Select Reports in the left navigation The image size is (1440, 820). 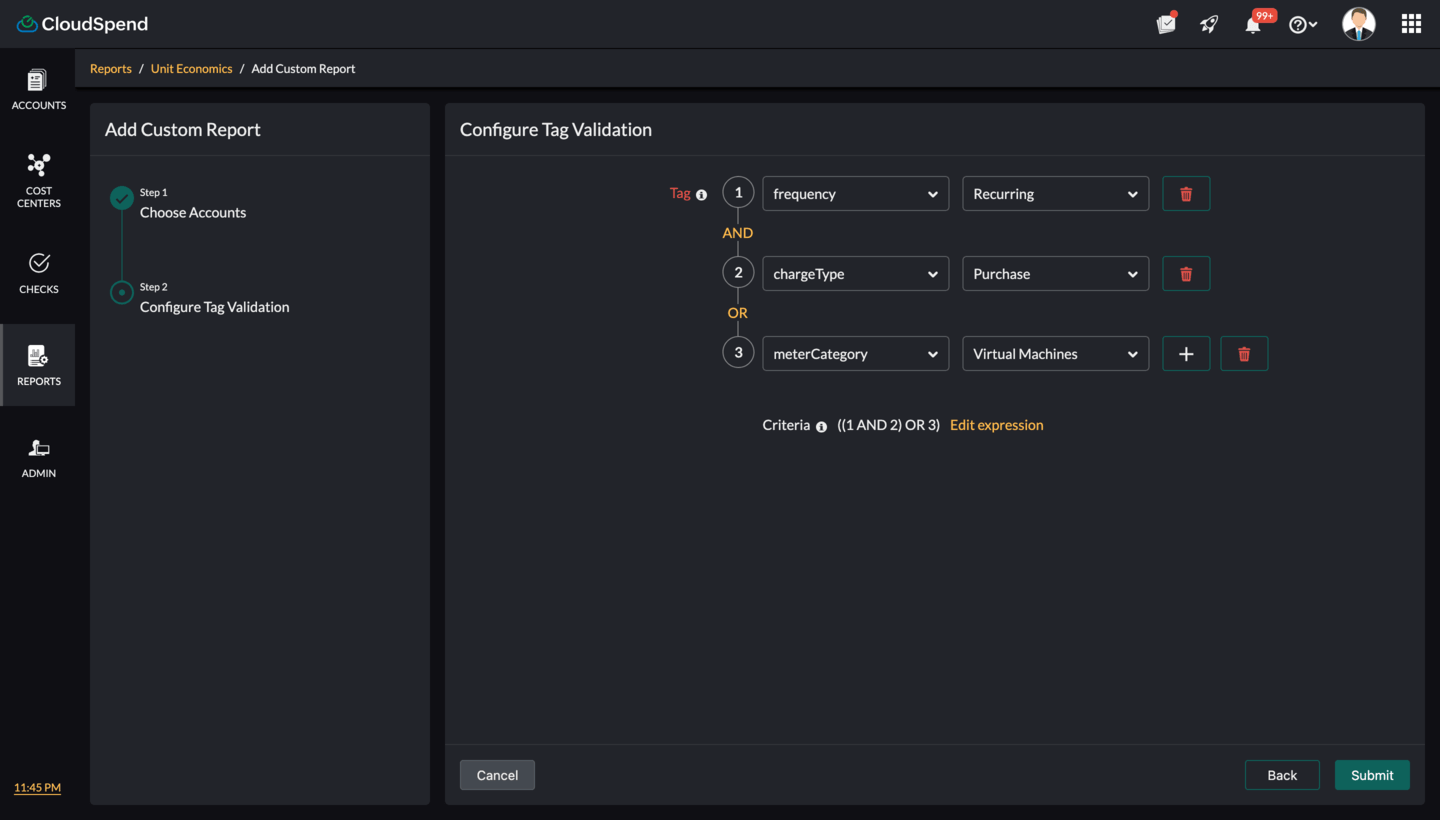(38, 366)
